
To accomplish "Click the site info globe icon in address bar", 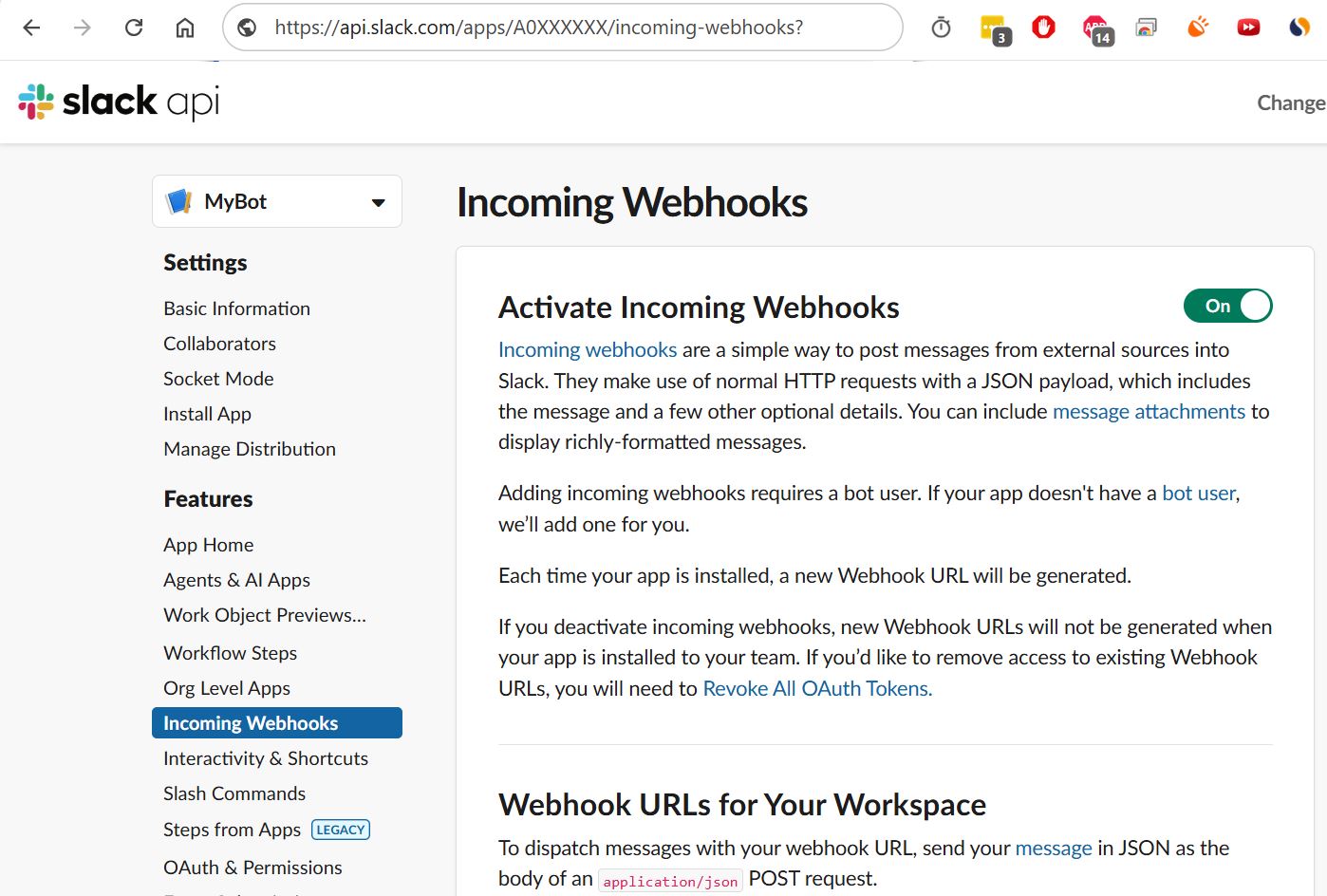I will [247, 28].
